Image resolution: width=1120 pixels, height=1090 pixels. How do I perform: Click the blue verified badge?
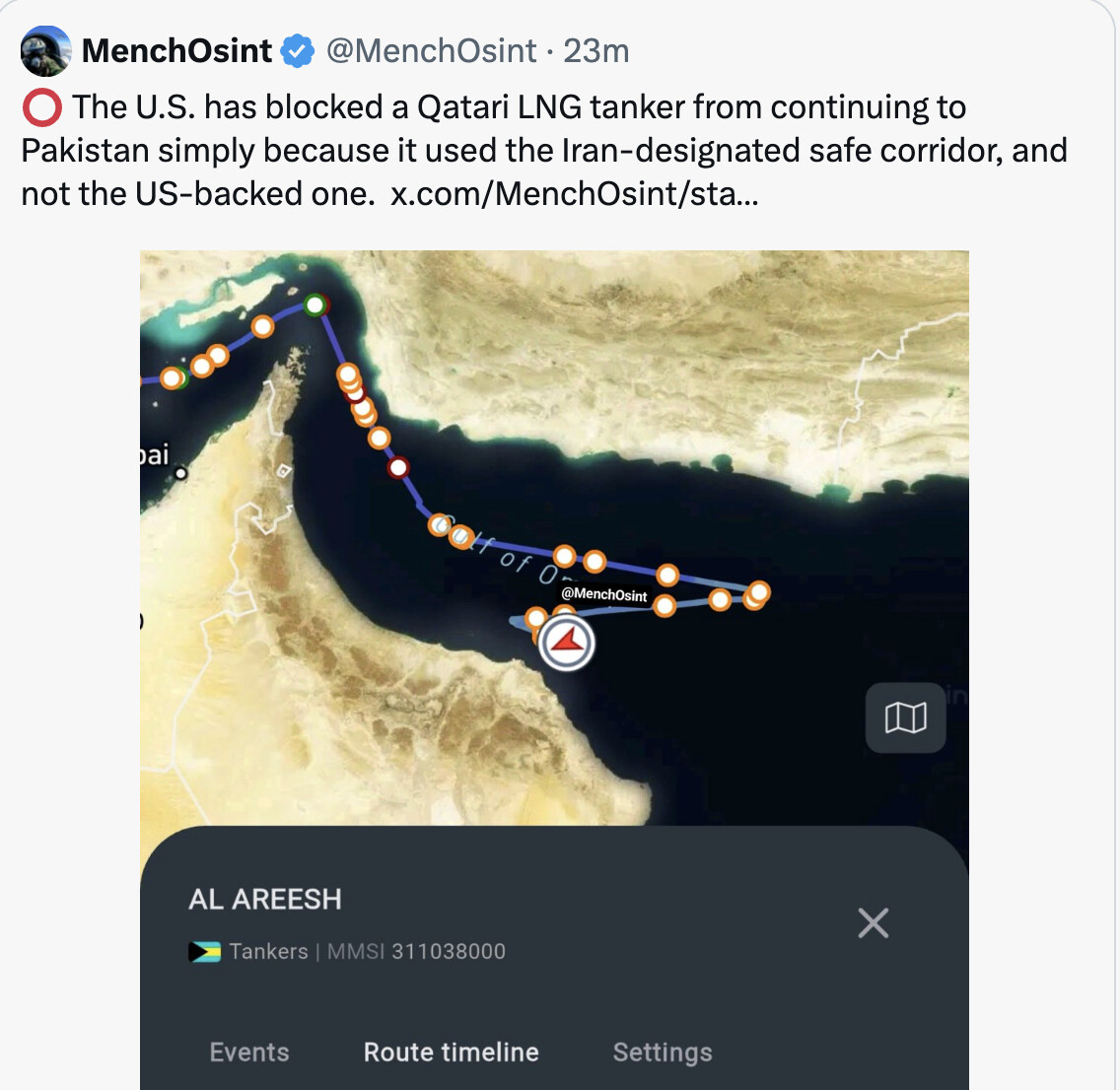[x=297, y=50]
